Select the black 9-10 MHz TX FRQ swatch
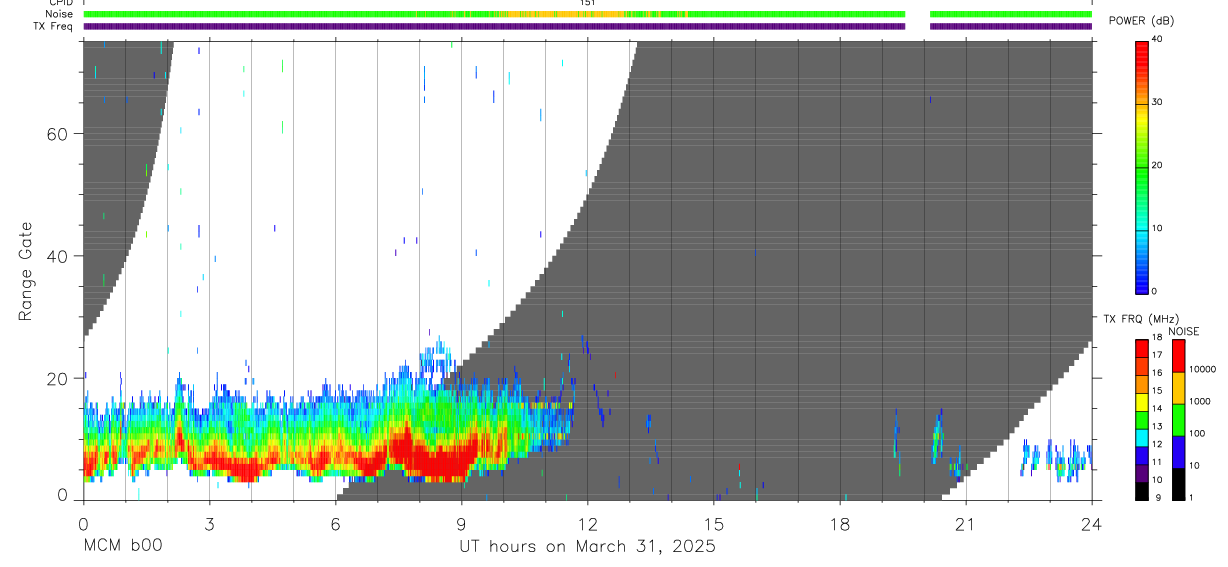 point(1141,490)
